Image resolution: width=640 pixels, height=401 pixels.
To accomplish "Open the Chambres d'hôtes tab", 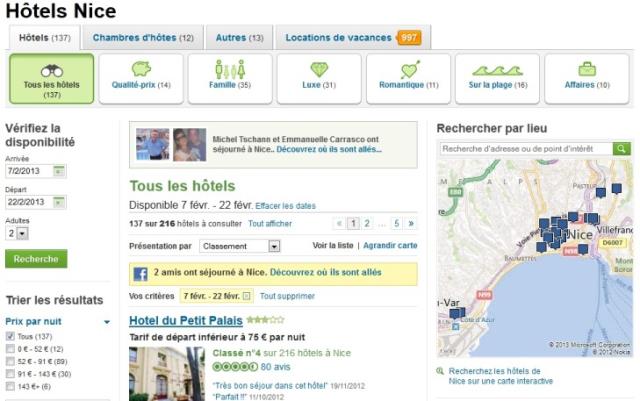I will 143,38.
